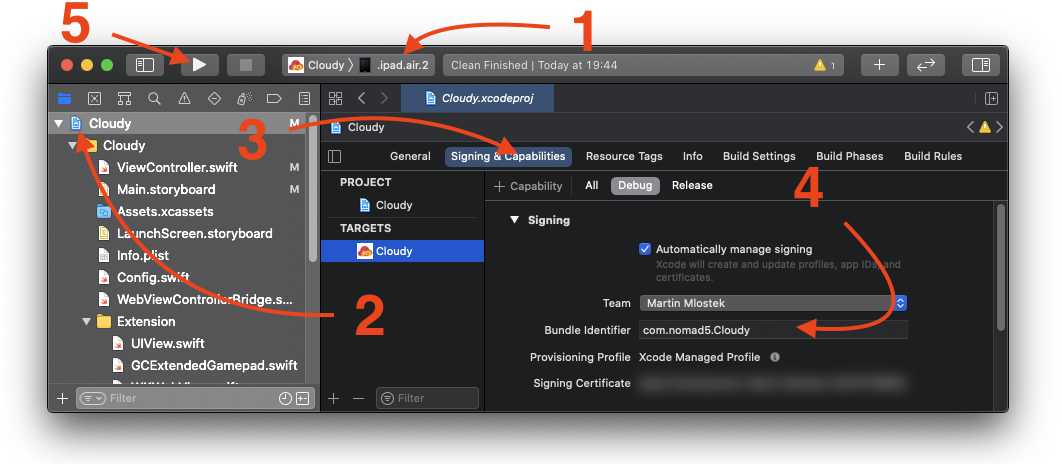Image resolution: width=1062 pixels, height=464 pixels.
Task: Click the Bundle Identifier field
Action: point(773,330)
